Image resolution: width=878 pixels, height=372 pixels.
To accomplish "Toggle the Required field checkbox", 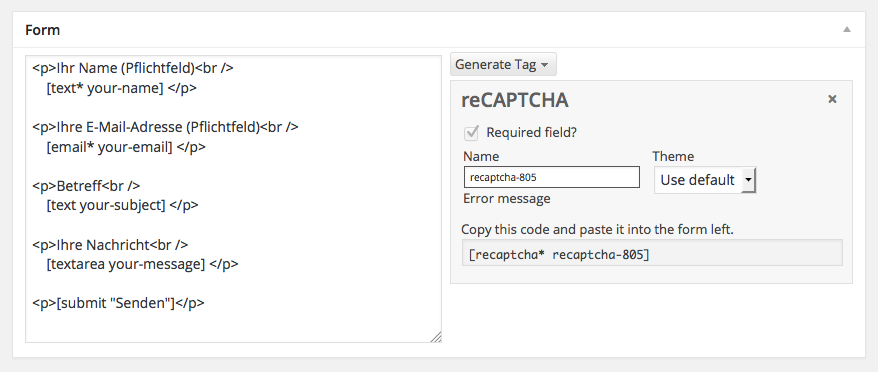I will [471, 133].
